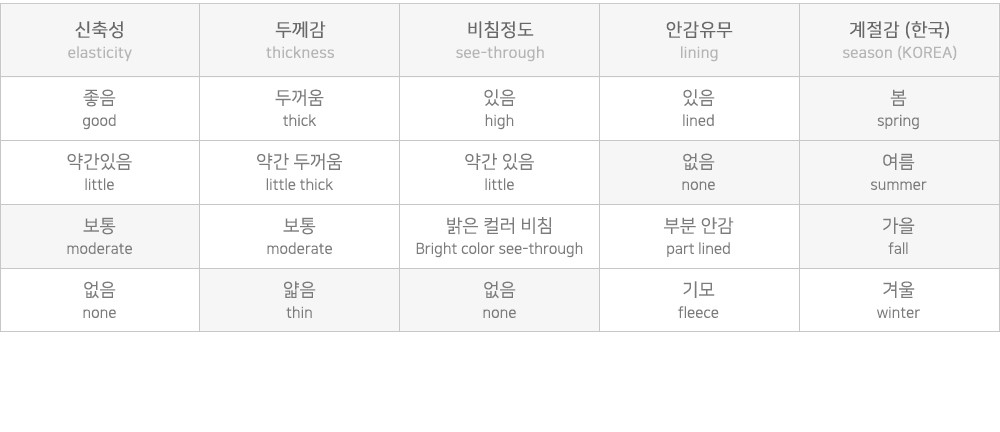Select the highlighted elasticity 'moderate' cell
This screenshot has width=1000, height=432.
click(x=99, y=236)
